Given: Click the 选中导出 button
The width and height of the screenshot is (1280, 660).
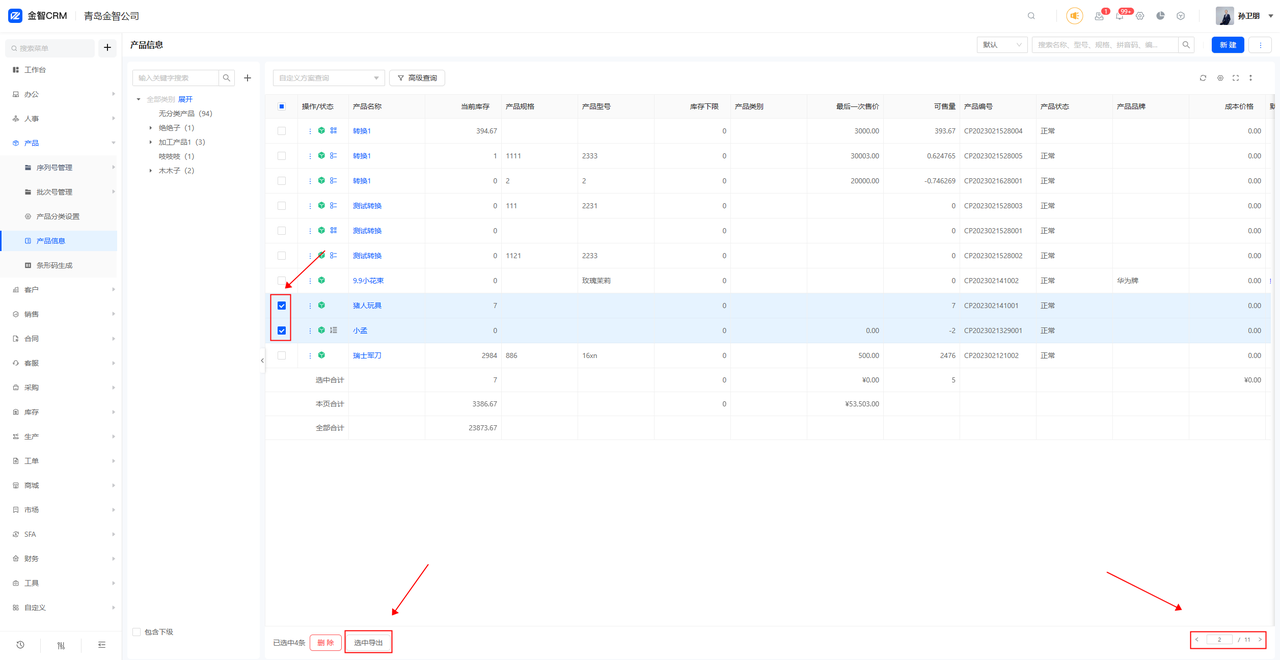Looking at the screenshot, I should (368, 643).
